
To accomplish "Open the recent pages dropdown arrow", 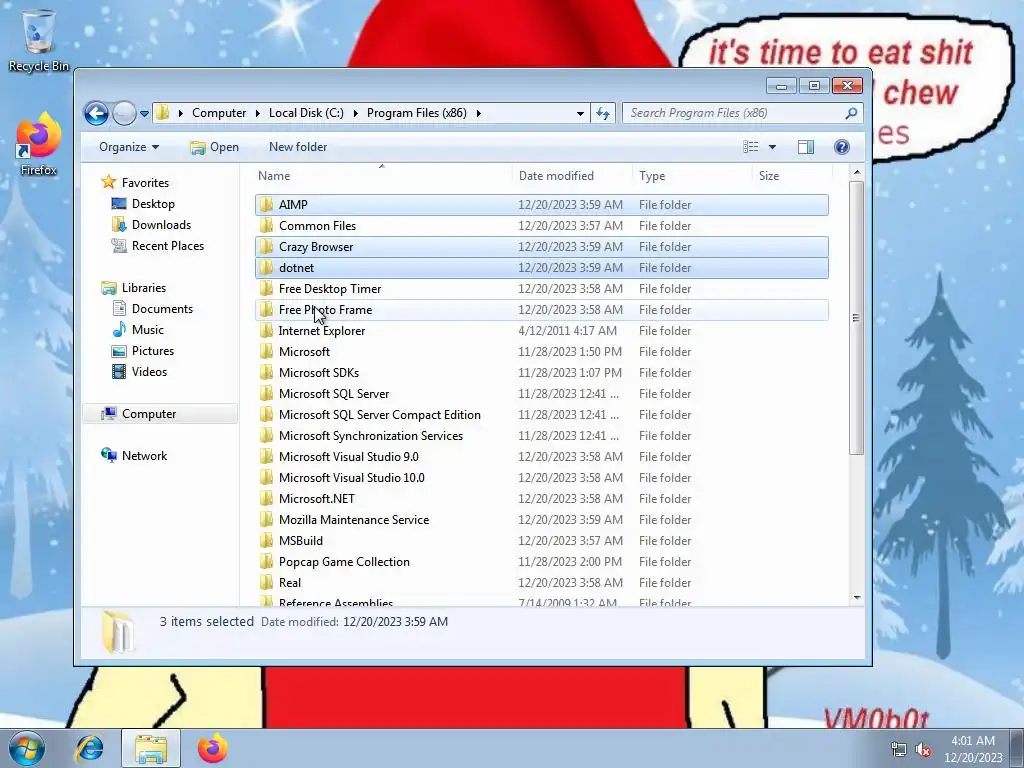I will pyautogui.click(x=144, y=114).
